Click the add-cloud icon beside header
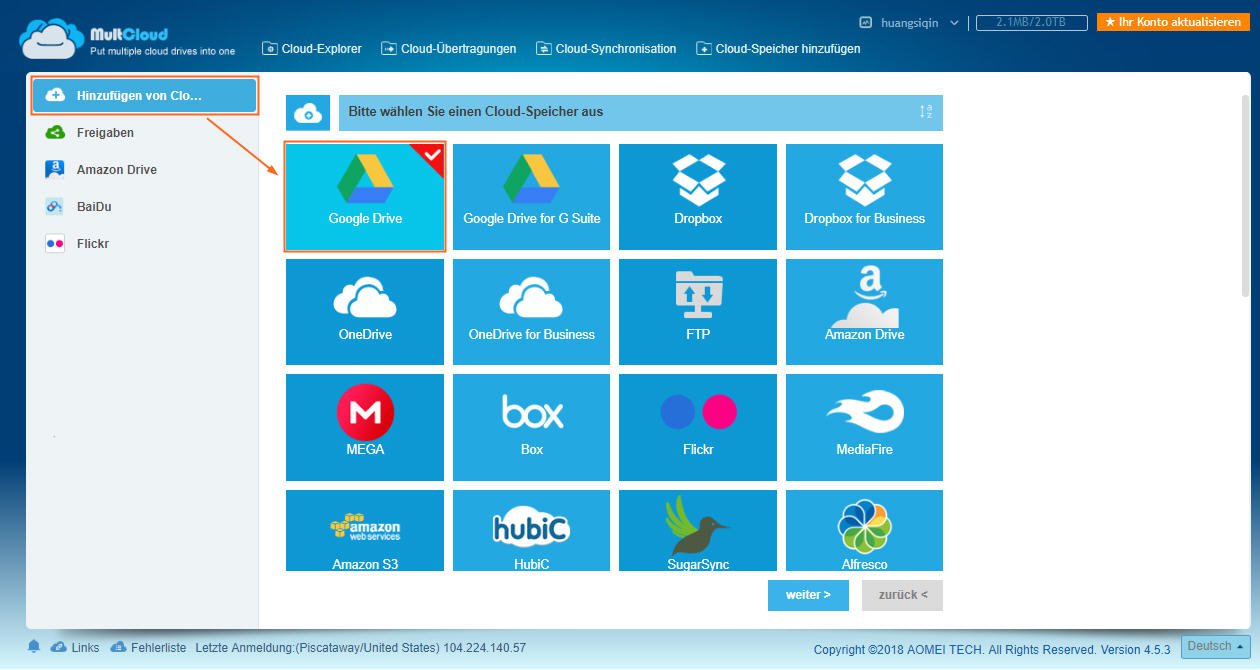 click(308, 114)
